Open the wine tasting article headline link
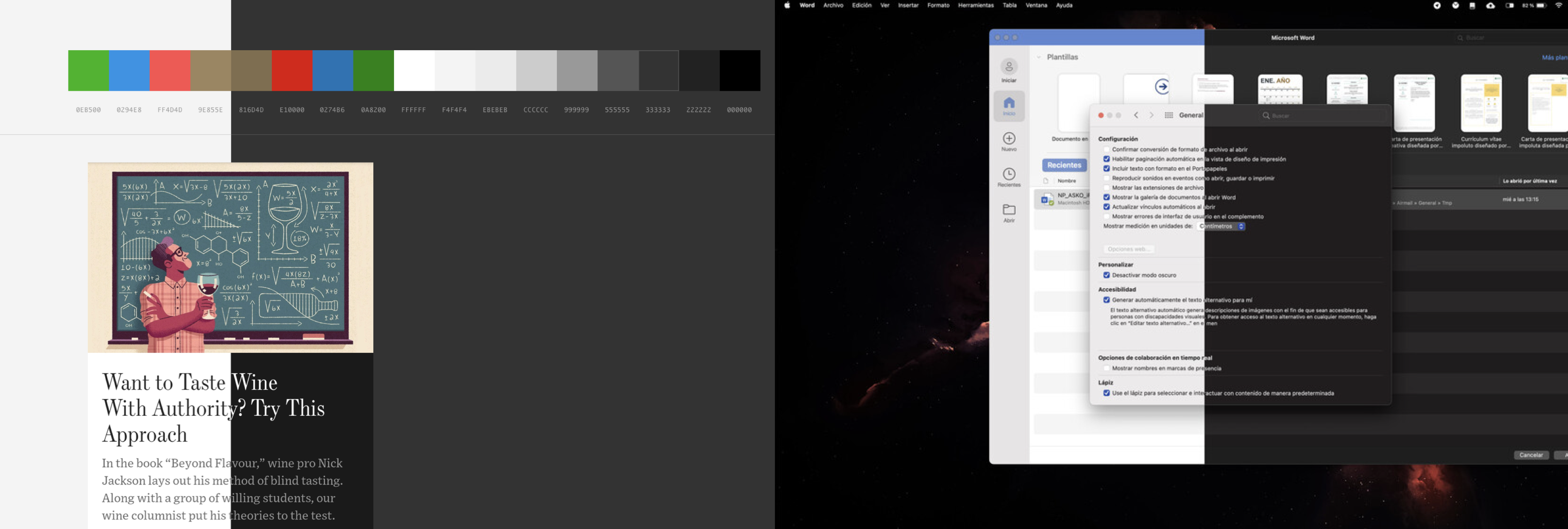Image resolution: width=1568 pixels, height=529 pixels. [214, 408]
